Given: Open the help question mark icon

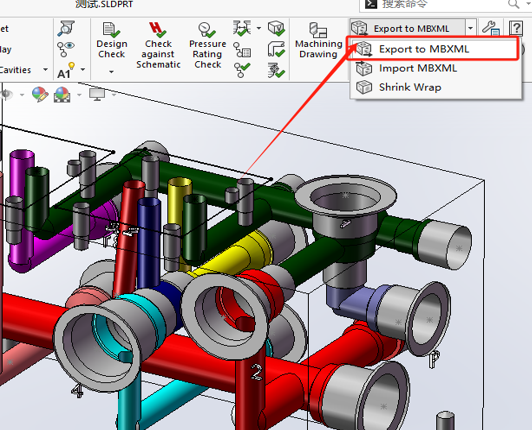Looking at the screenshot, I should pyautogui.click(x=515, y=28).
